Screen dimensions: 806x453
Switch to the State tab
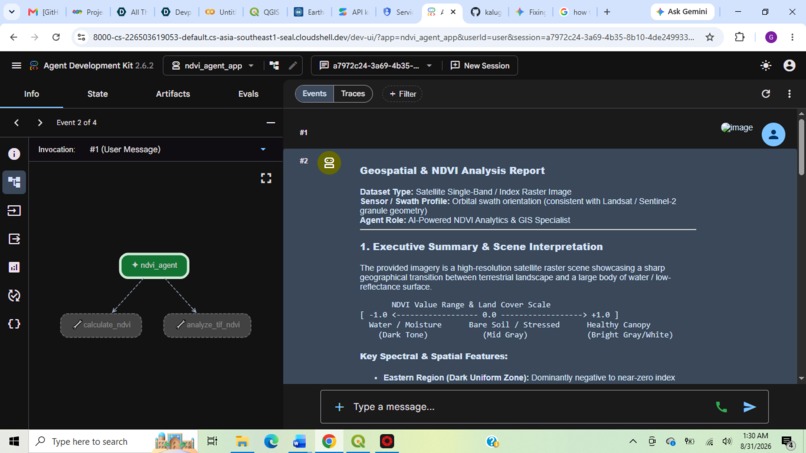97,94
